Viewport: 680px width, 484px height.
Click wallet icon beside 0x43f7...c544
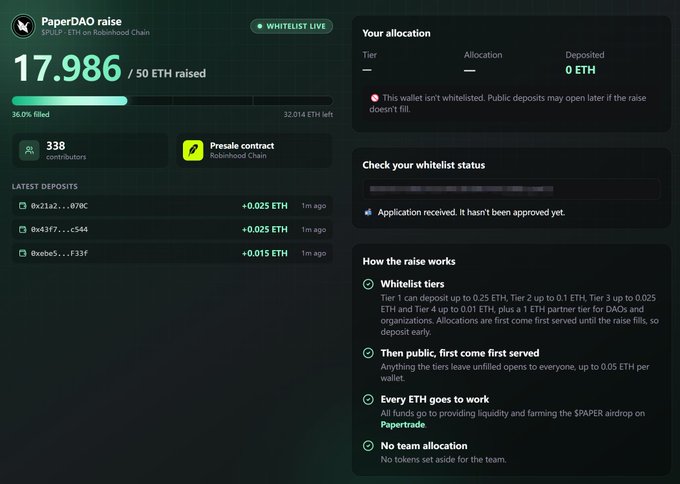click(23, 229)
